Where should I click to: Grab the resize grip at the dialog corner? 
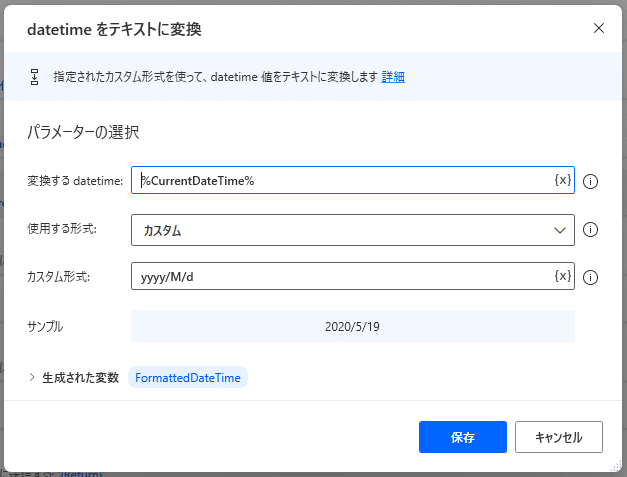pos(616,466)
